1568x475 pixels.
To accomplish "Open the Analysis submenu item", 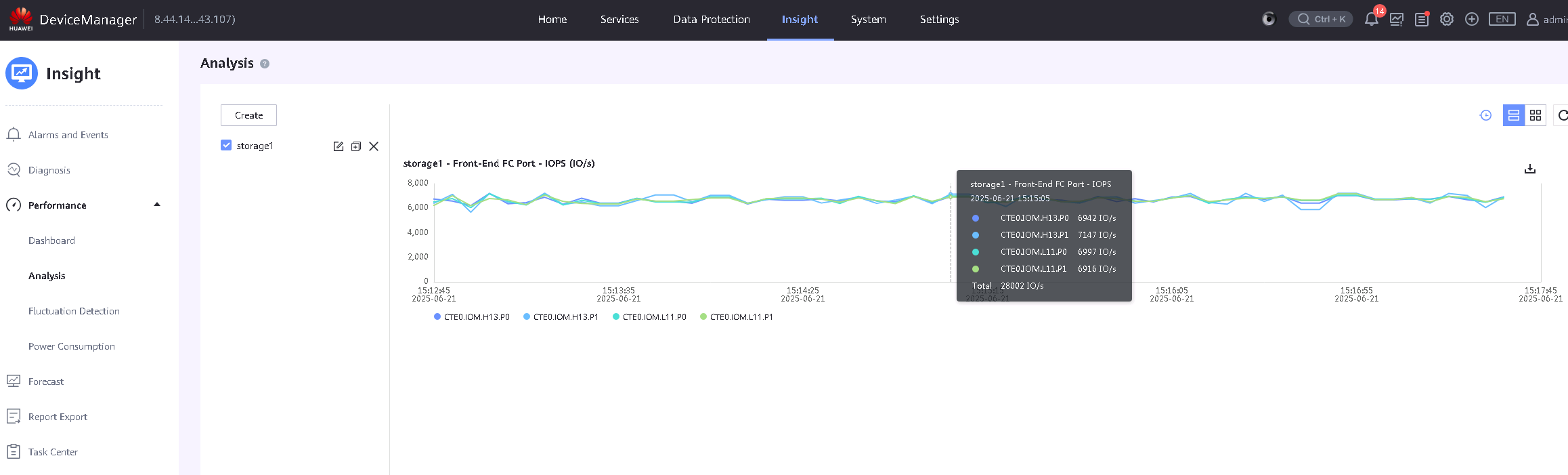I will (47, 276).
